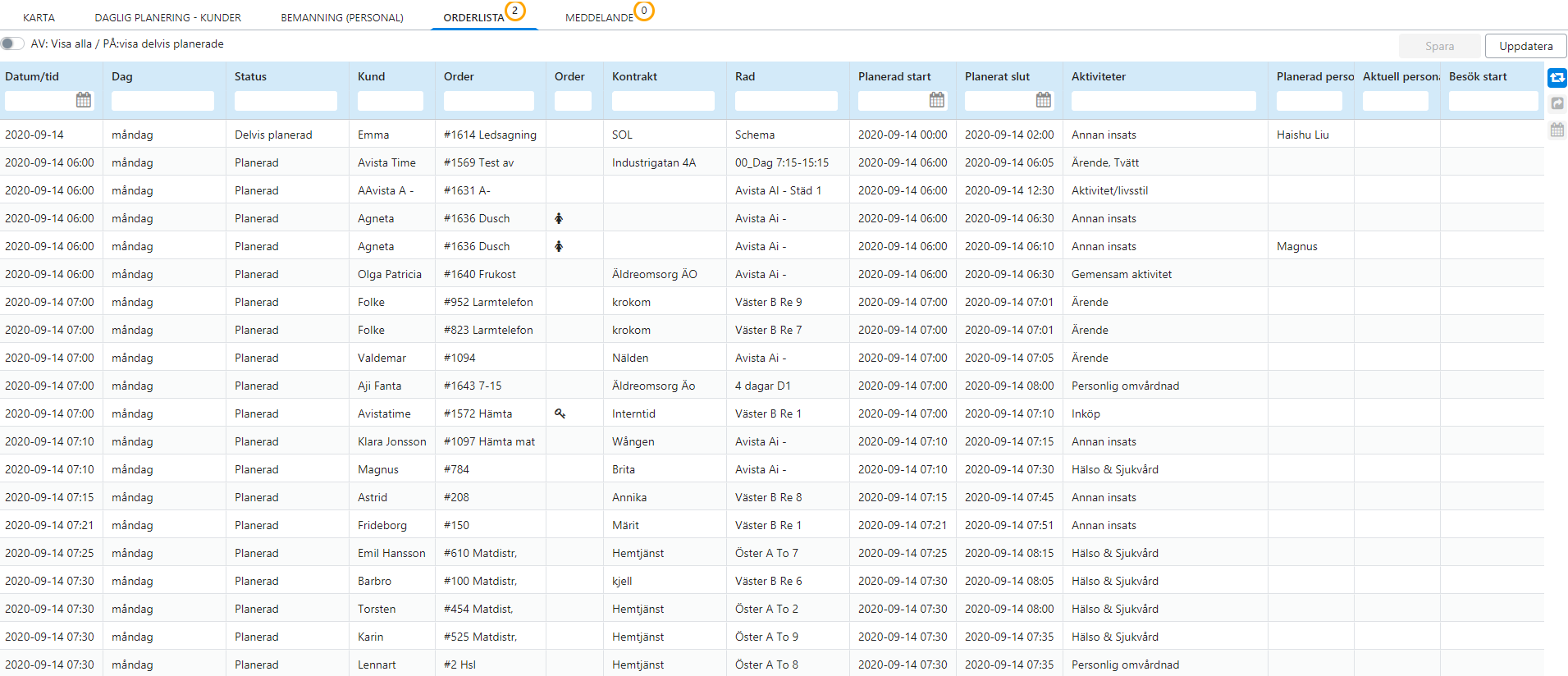Switch to the KARTA tab
1568x676 pixels.
click(39, 17)
